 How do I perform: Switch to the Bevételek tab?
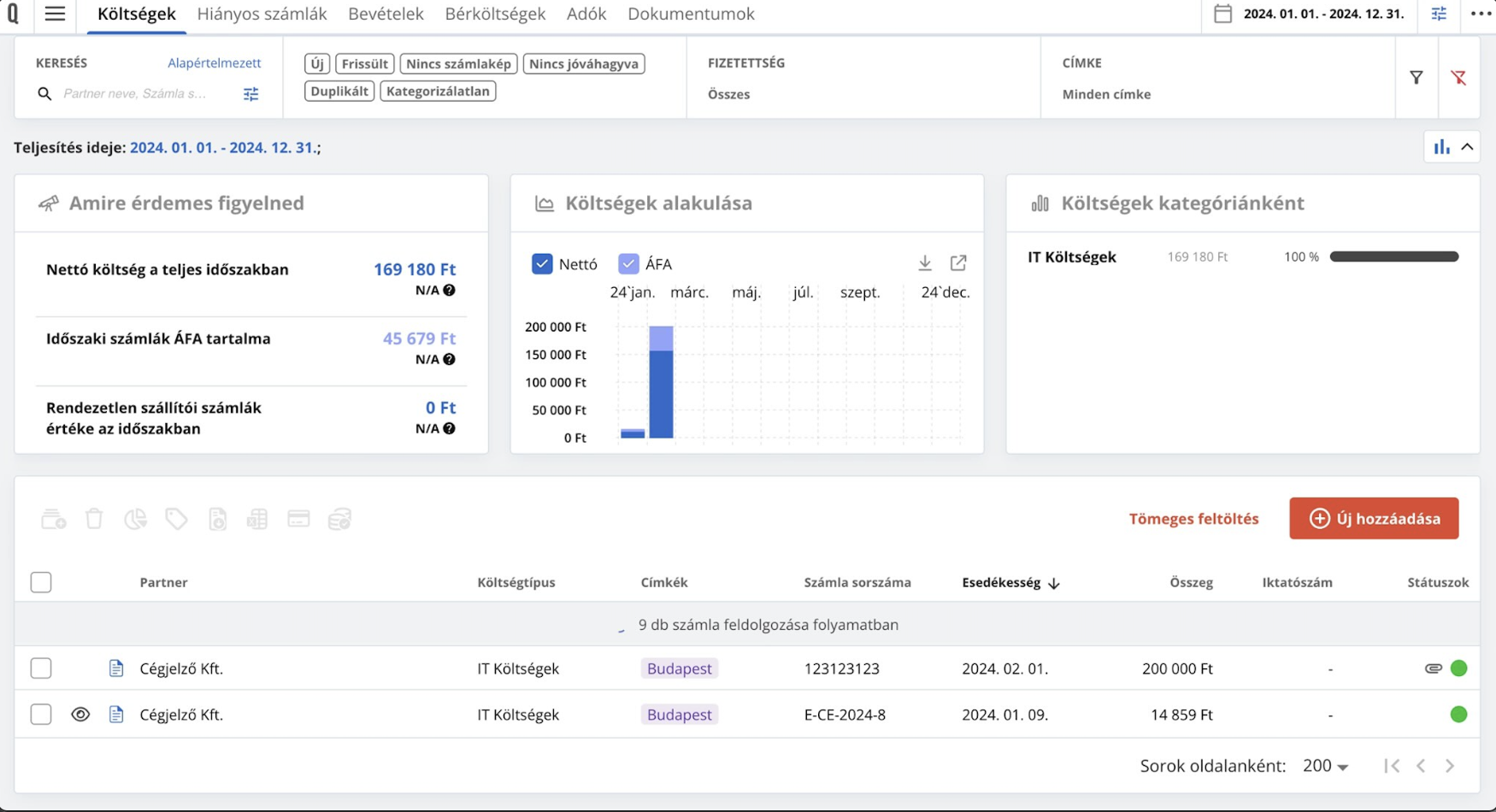coord(386,14)
